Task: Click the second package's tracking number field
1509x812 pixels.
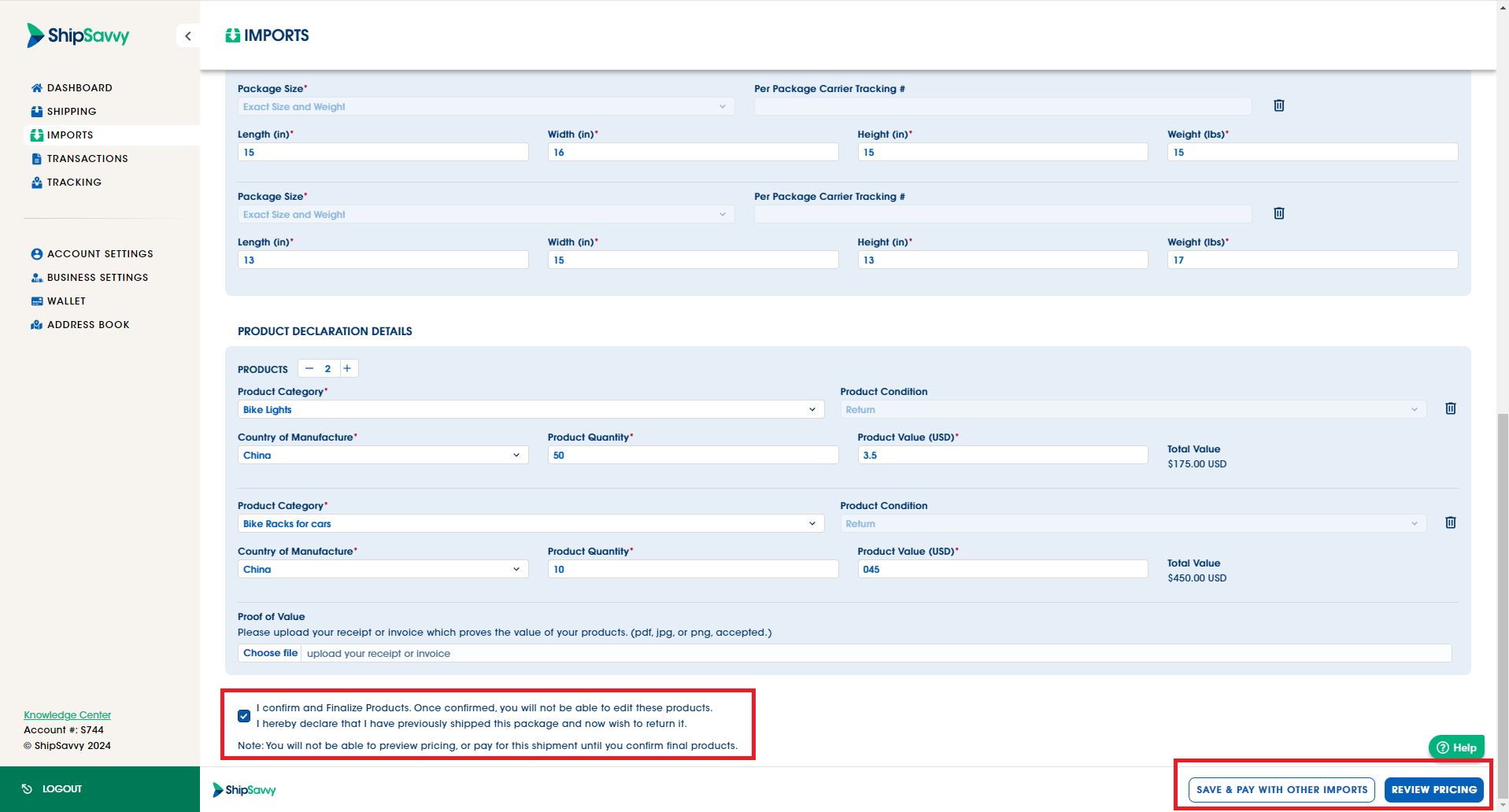Action: pyautogui.click(x=1003, y=215)
